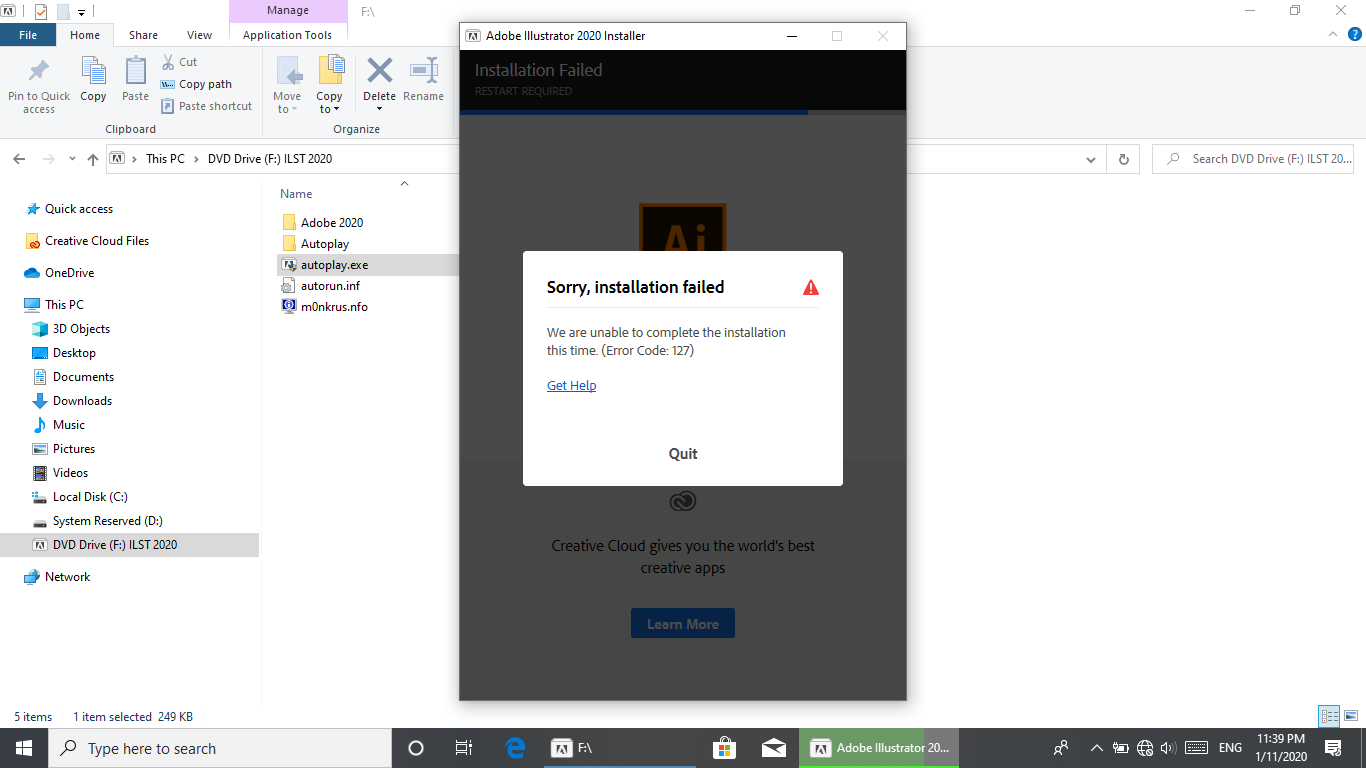Viewport: 1366px width, 768px height.
Task: Click the up arrow navigation icon
Action: click(93, 159)
